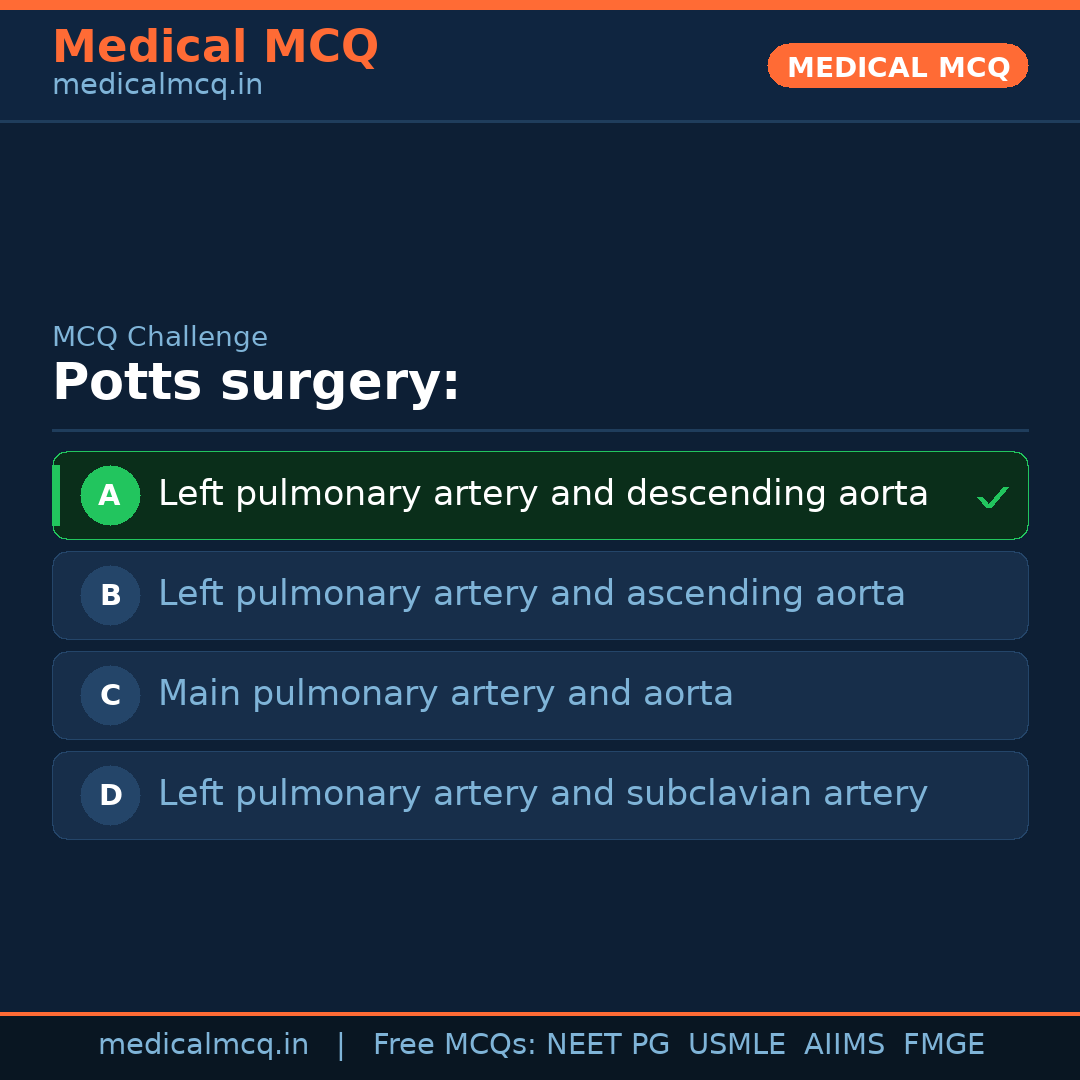Click 'NEET PG' in the footer
The width and height of the screenshot is (1080, 1080).
tap(608, 1045)
